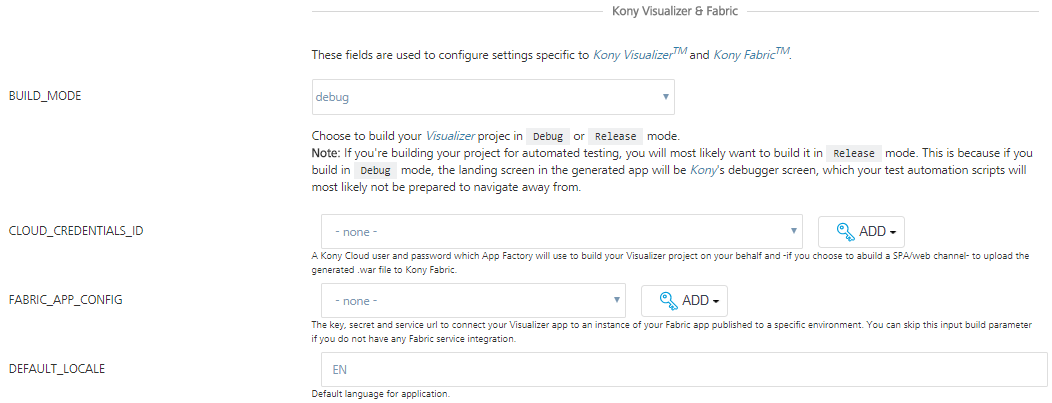Click the key icon beside CLOUD_CREDENTIALS_ID dropdown
Image resolution: width=1052 pixels, height=403 pixels.
(x=843, y=231)
